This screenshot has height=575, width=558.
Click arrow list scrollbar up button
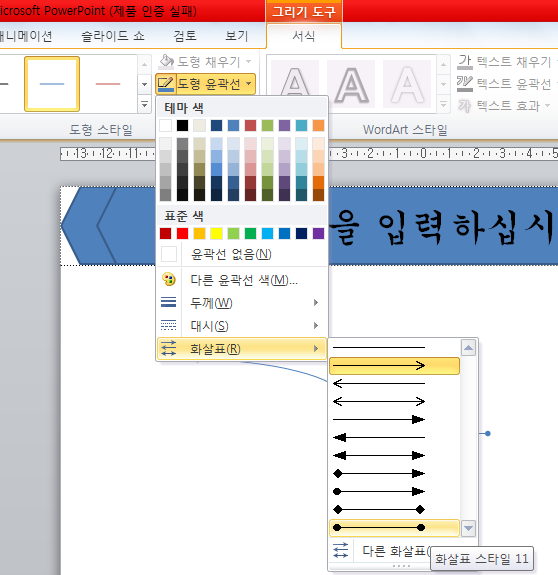pos(468,348)
